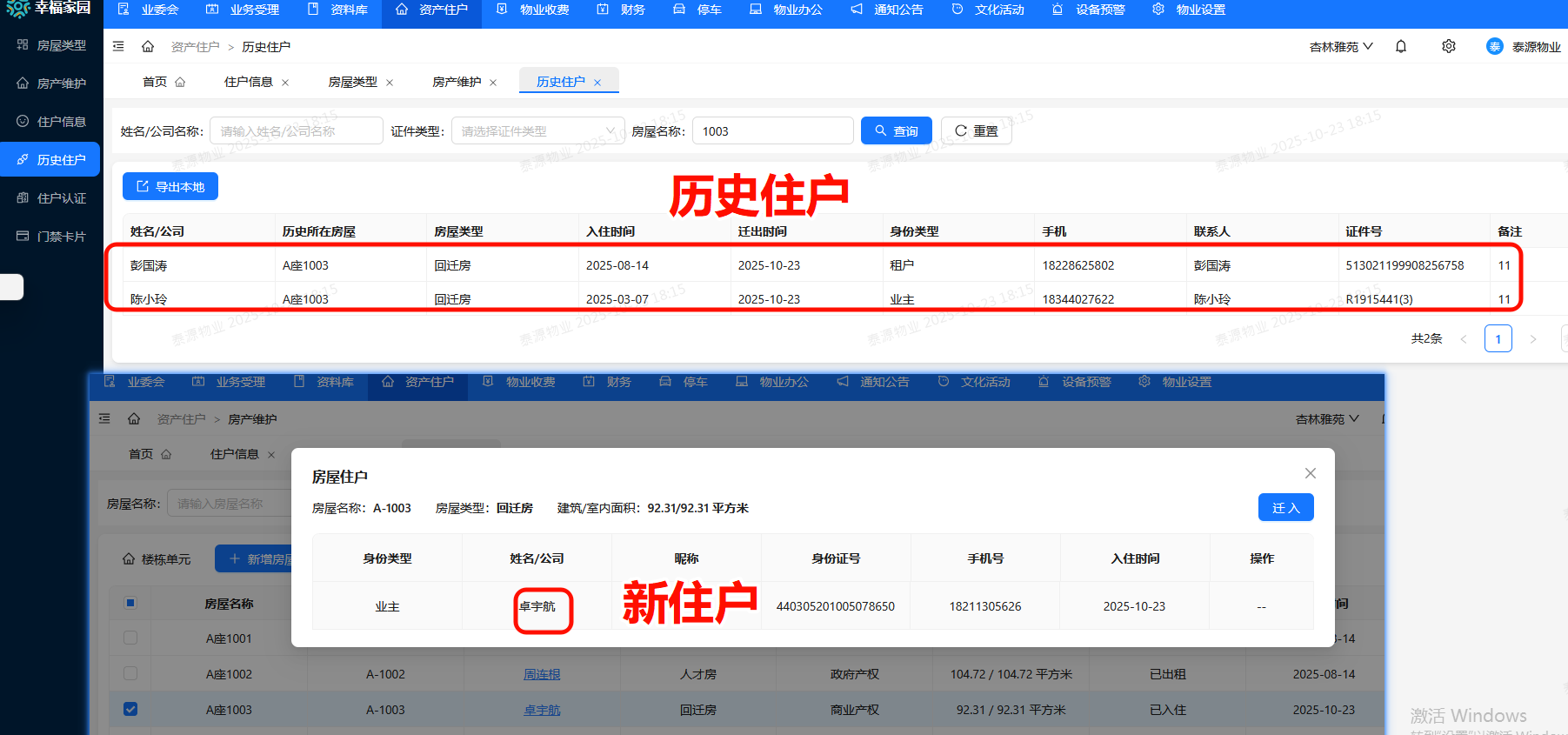Check the A座1001 row checkbox
This screenshot has height=735, width=1568.
[130, 638]
